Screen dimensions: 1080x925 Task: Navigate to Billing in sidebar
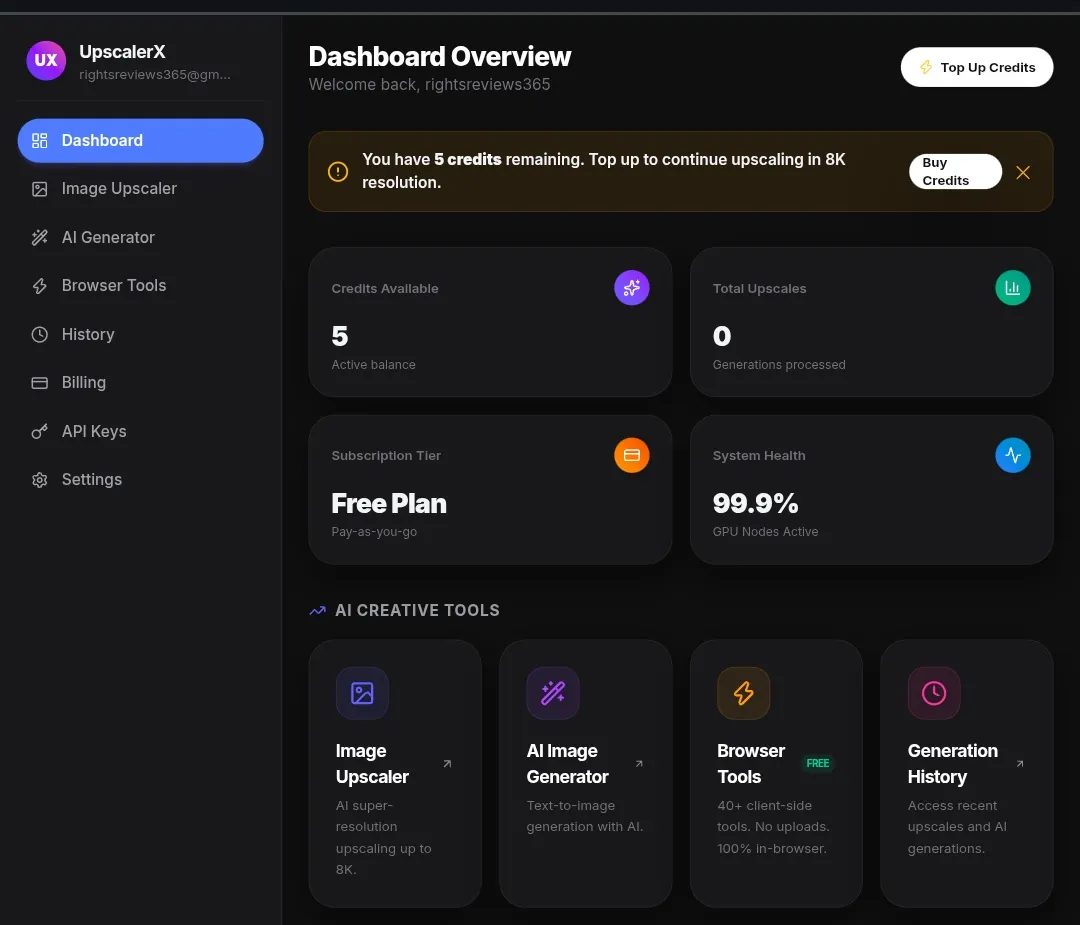click(x=141, y=383)
